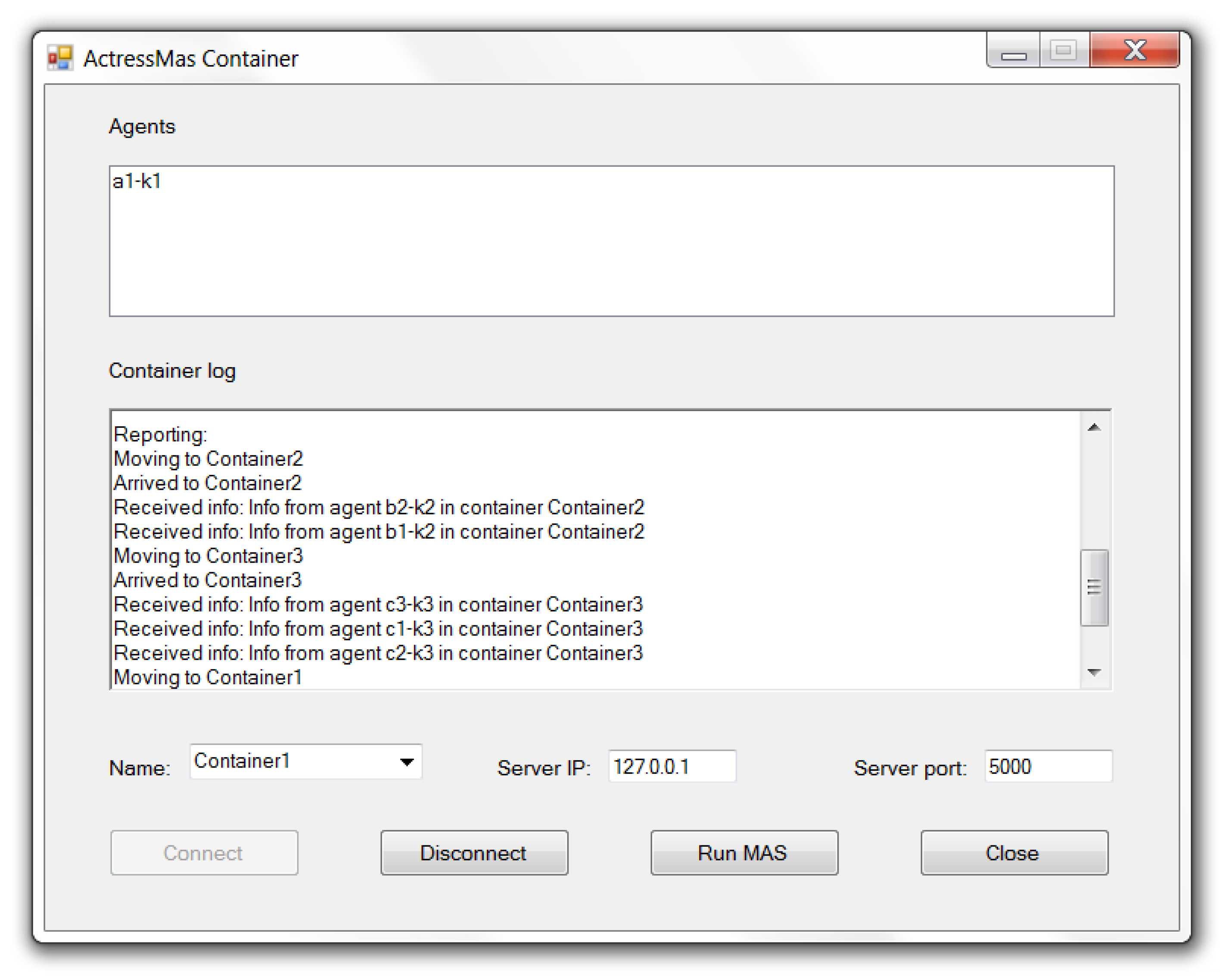Select agent a1-k1 in Agents list

click(x=137, y=181)
